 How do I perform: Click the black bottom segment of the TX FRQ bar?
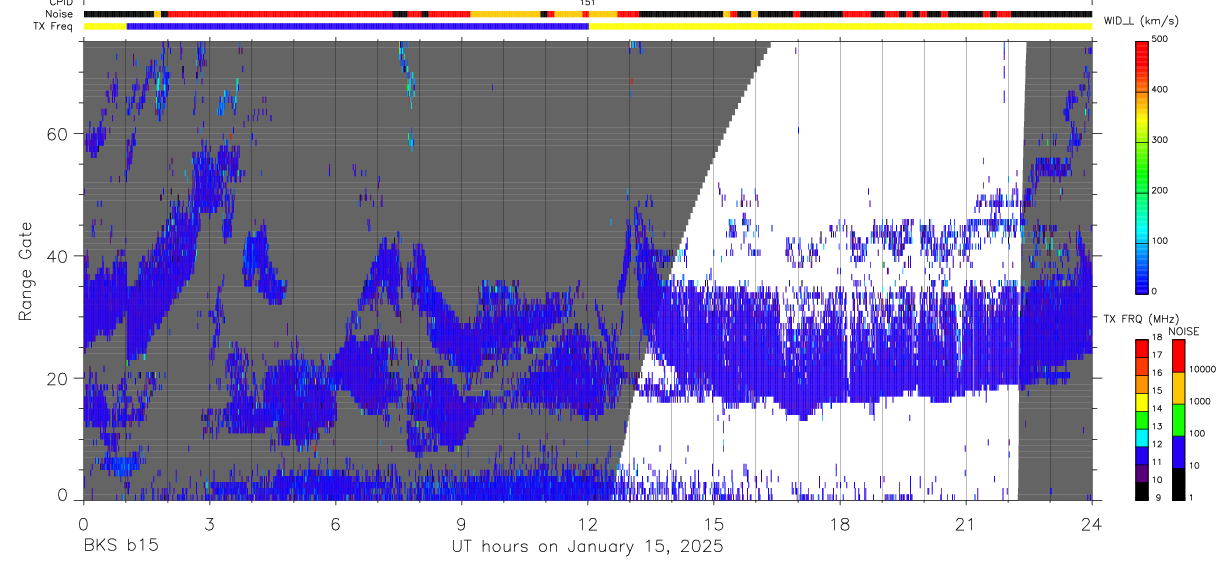point(1143,491)
